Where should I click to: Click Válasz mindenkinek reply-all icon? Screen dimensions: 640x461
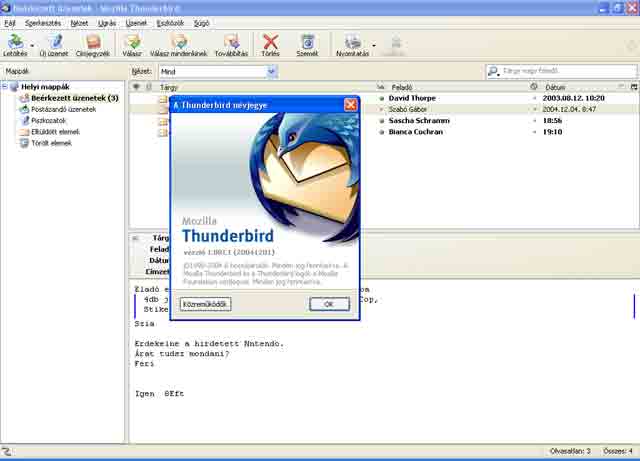pyautogui.click(x=178, y=45)
